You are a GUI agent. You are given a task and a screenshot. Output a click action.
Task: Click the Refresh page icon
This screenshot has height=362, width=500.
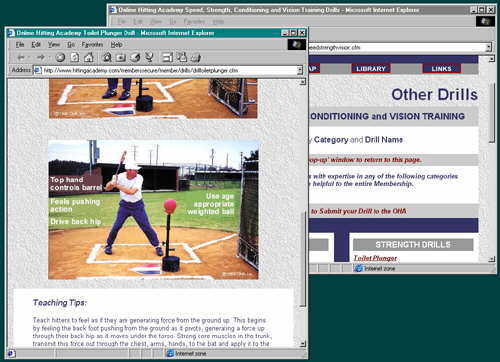click(75, 57)
